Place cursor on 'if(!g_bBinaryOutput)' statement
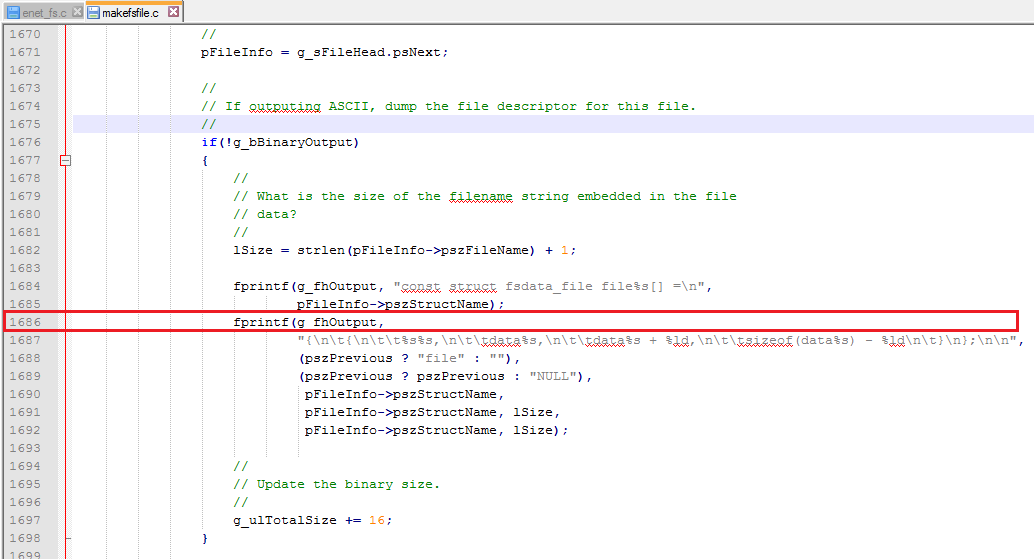1034x559 pixels. point(280,142)
